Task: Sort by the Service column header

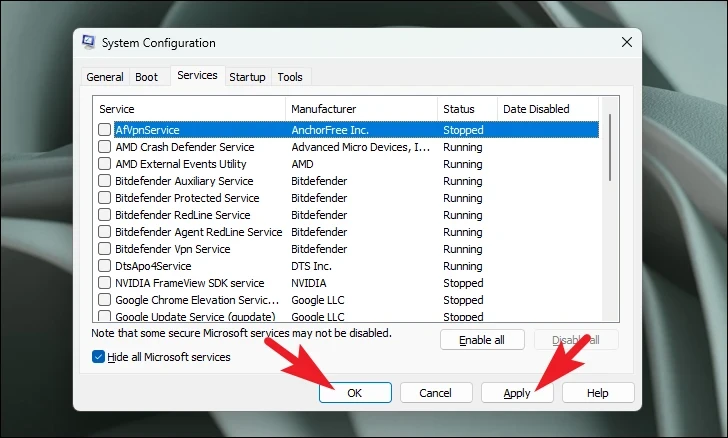Action: (x=189, y=109)
